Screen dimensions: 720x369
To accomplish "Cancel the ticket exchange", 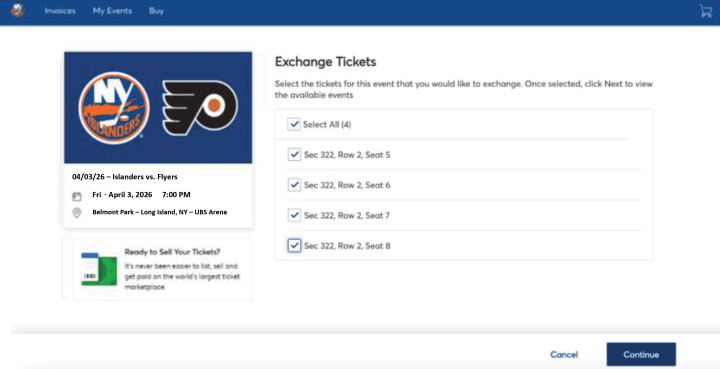I will pos(564,354).
